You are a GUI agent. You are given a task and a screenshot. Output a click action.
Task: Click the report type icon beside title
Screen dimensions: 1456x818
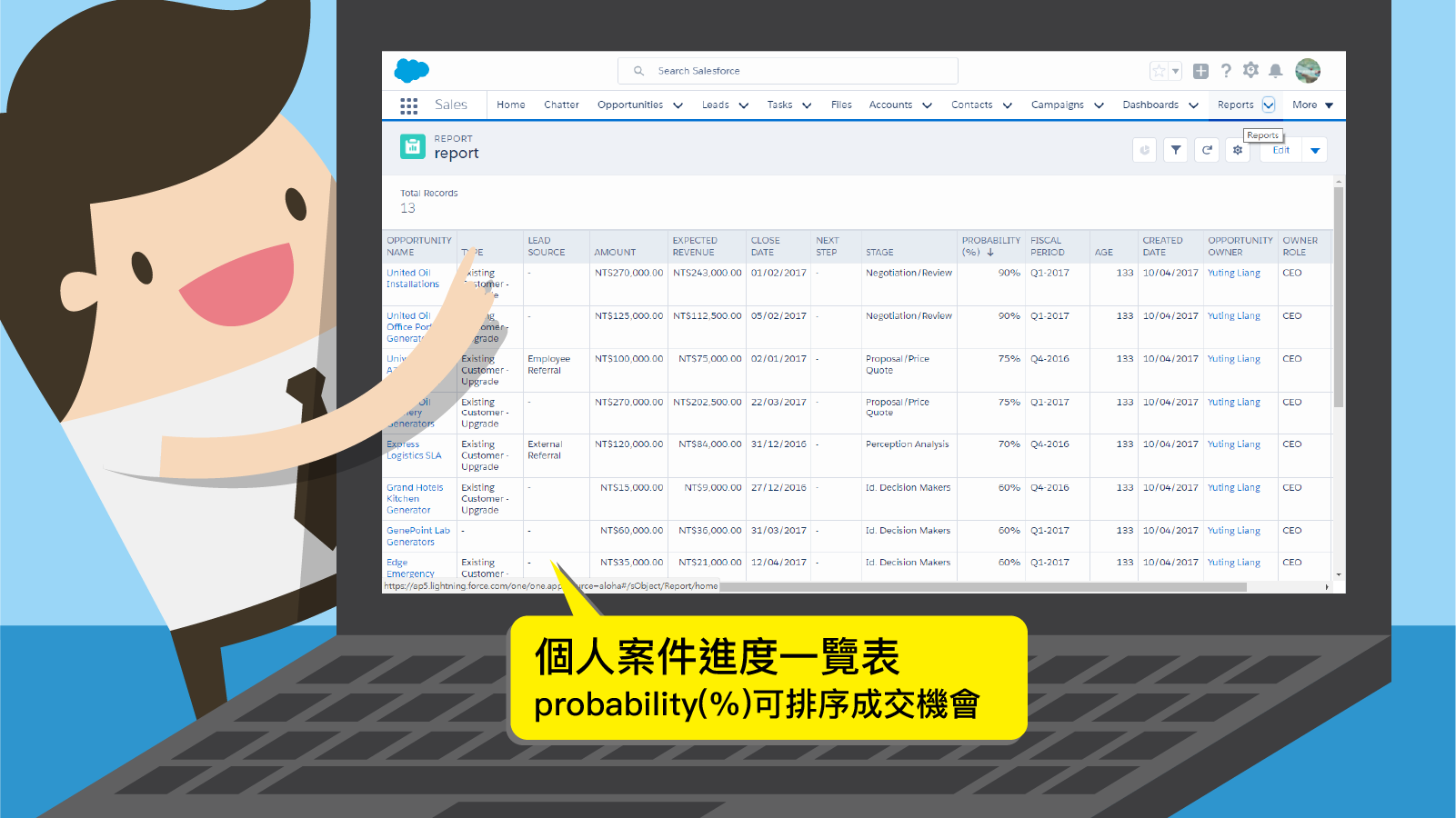[x=413, y=146]
